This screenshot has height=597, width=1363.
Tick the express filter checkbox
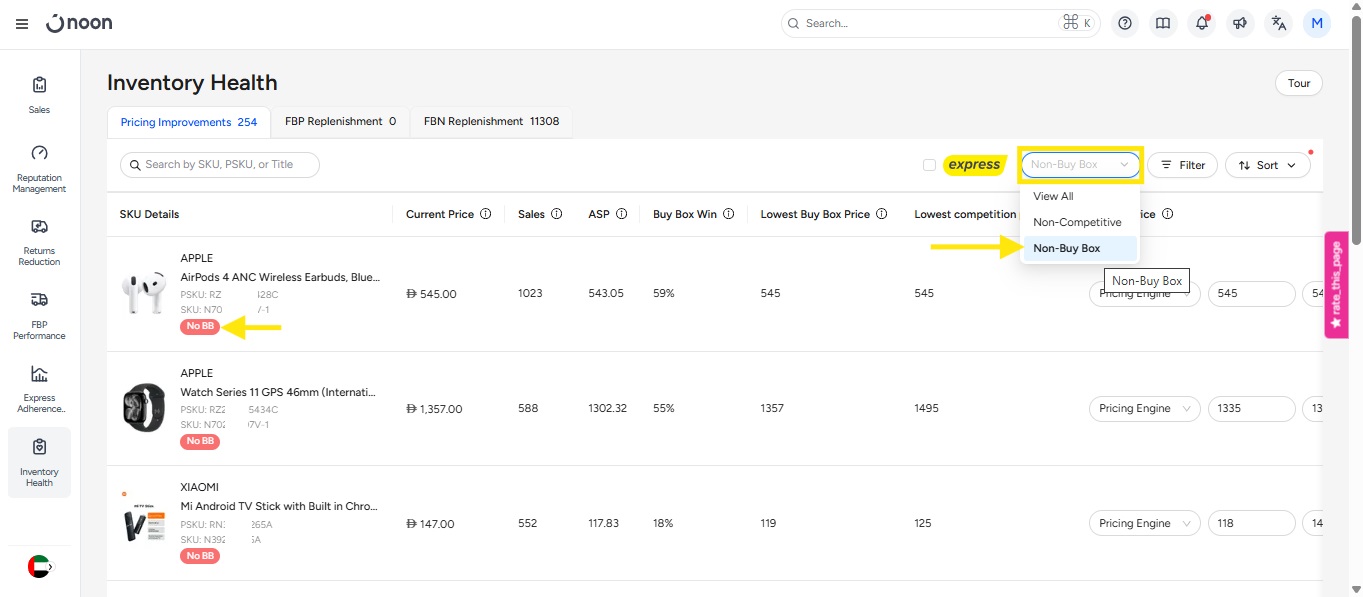point(930,165)
